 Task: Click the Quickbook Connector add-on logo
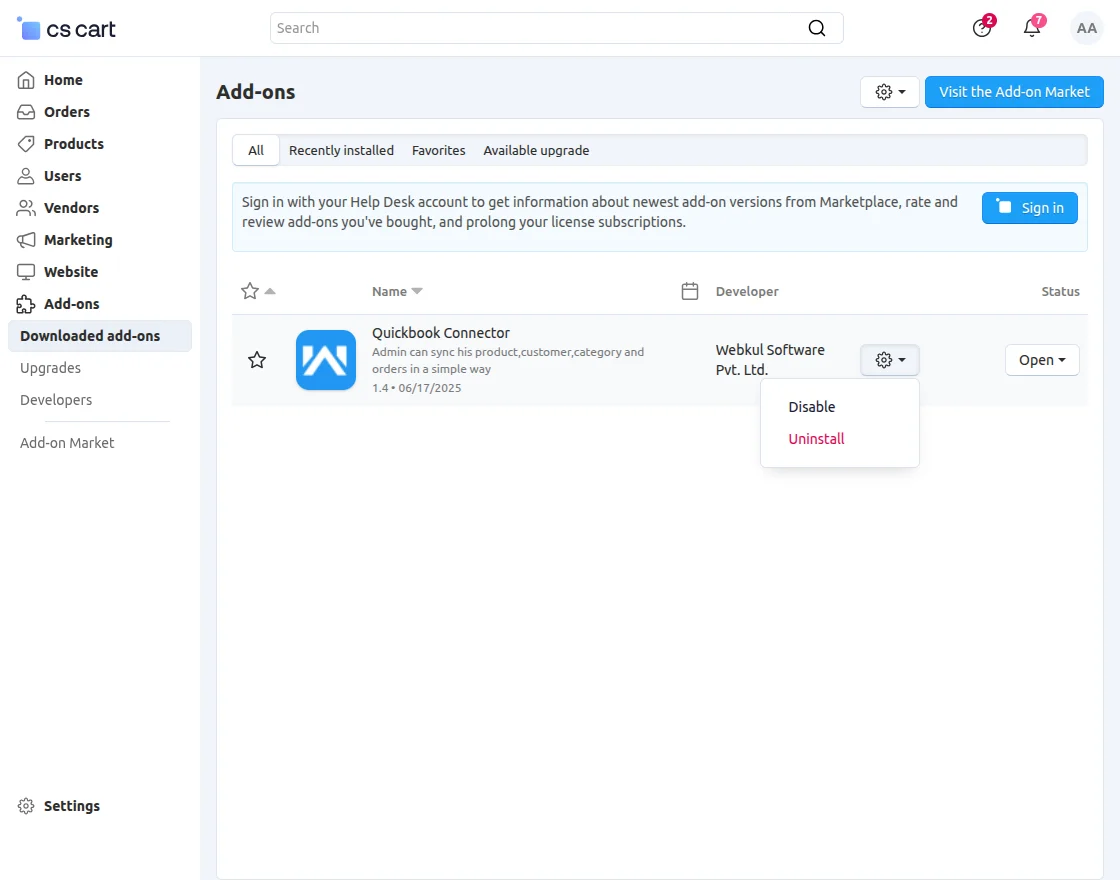click(326, 360)
